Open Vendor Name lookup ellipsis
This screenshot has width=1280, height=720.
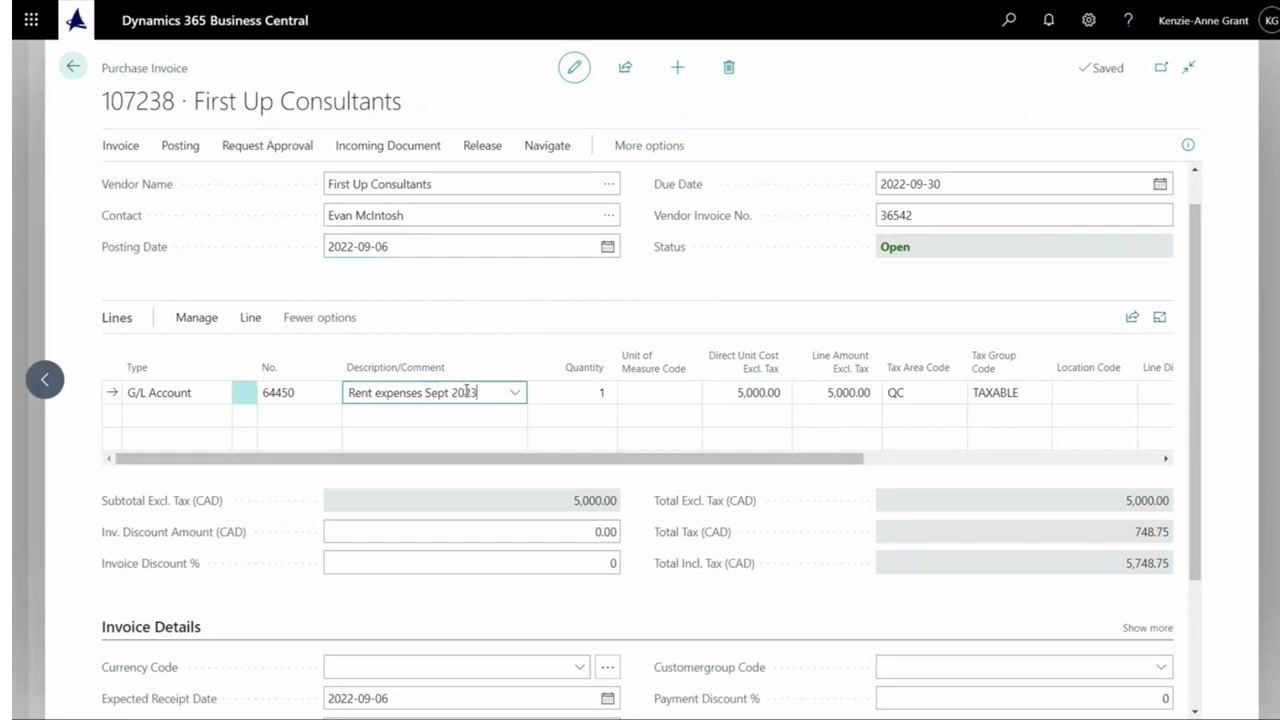pyautogui.click(x=608, y=184)
